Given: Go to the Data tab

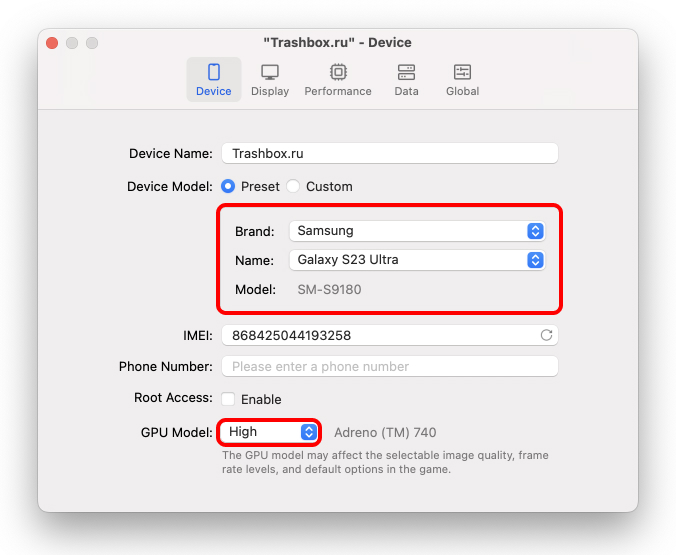Looking at the screenshot, I should pos(406,80).
